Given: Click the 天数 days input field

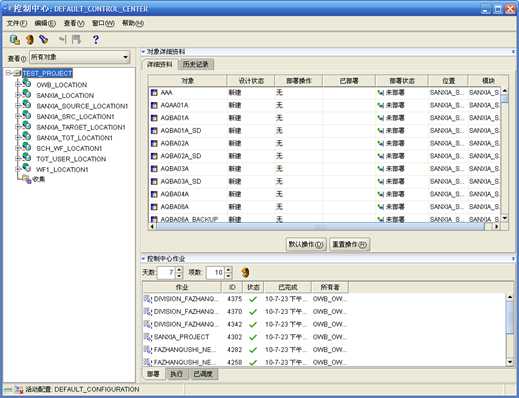Looking at the screenshot, I should point(167,273).
